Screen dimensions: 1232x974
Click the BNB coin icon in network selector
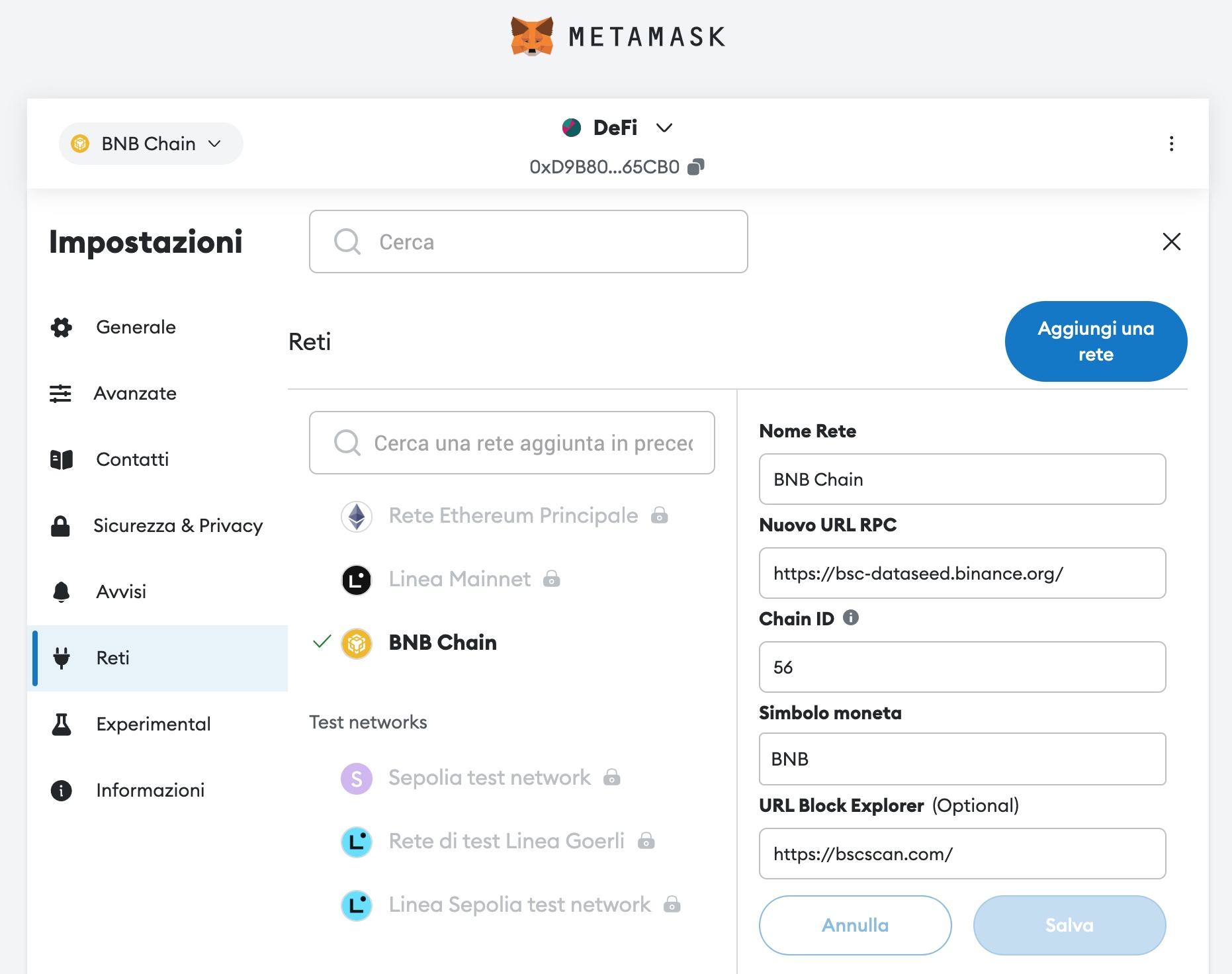tap(80, 144)
